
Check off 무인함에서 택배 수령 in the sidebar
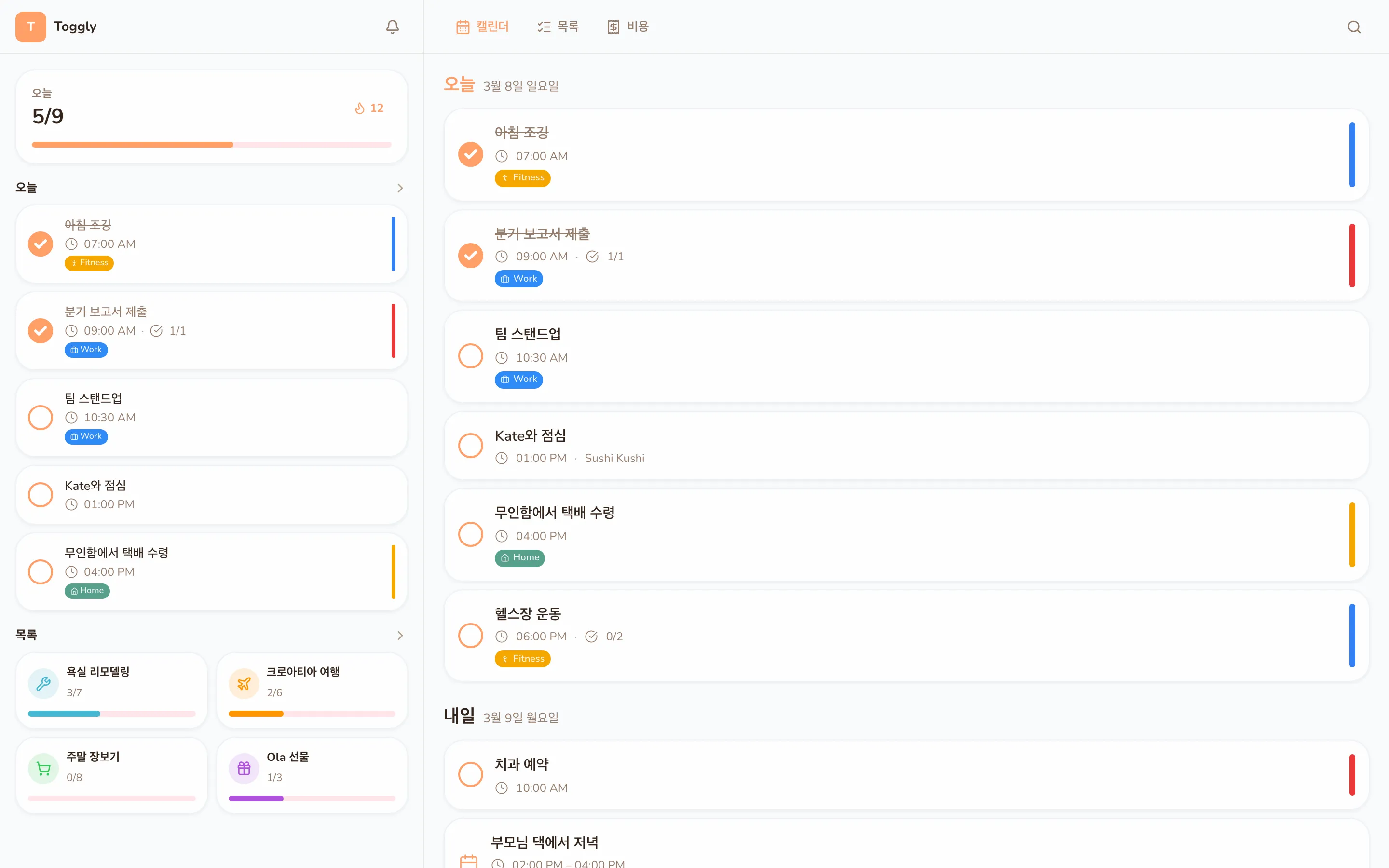(41, 572)
